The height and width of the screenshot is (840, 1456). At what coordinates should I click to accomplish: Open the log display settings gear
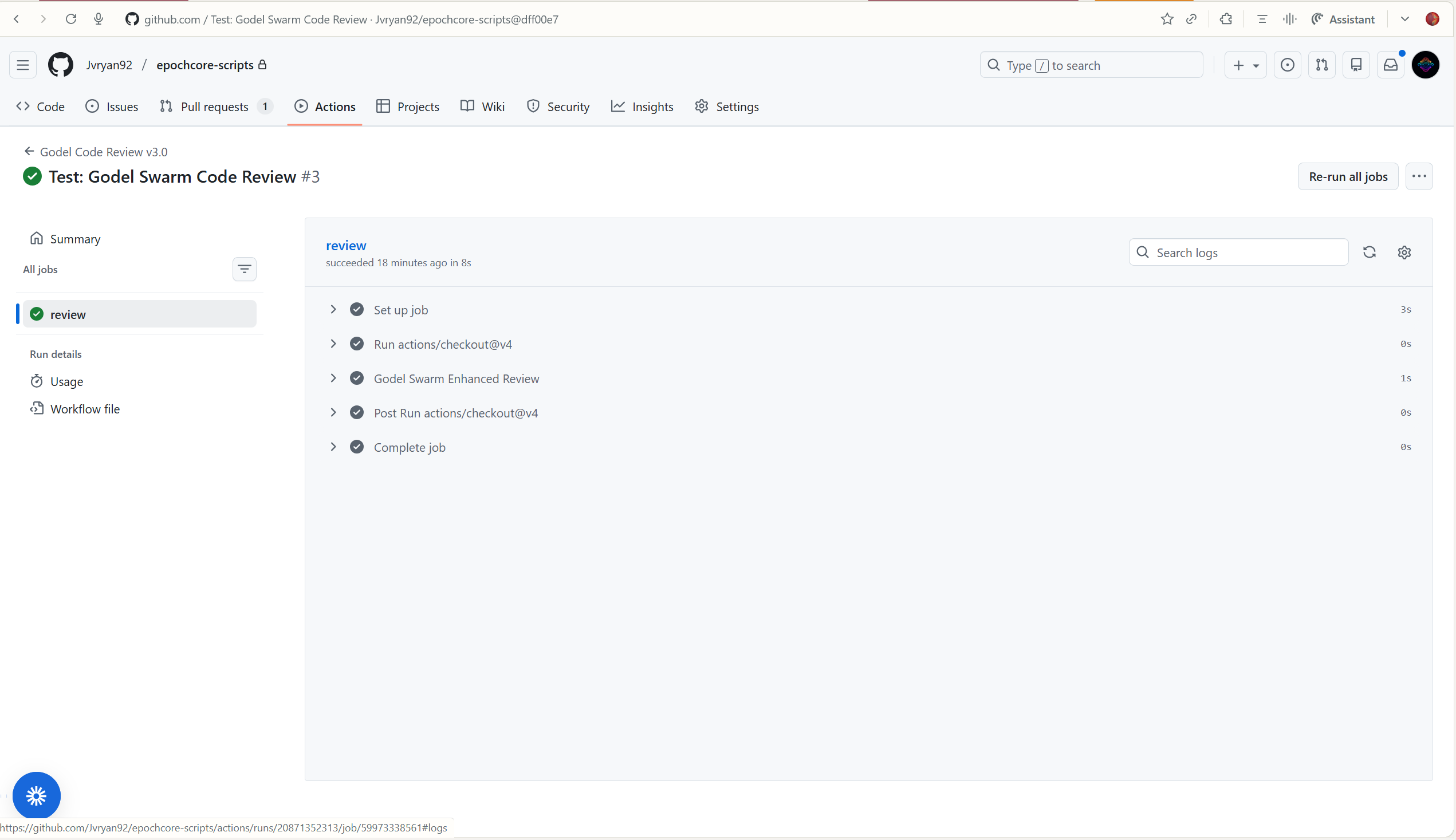pos(1404,252)
